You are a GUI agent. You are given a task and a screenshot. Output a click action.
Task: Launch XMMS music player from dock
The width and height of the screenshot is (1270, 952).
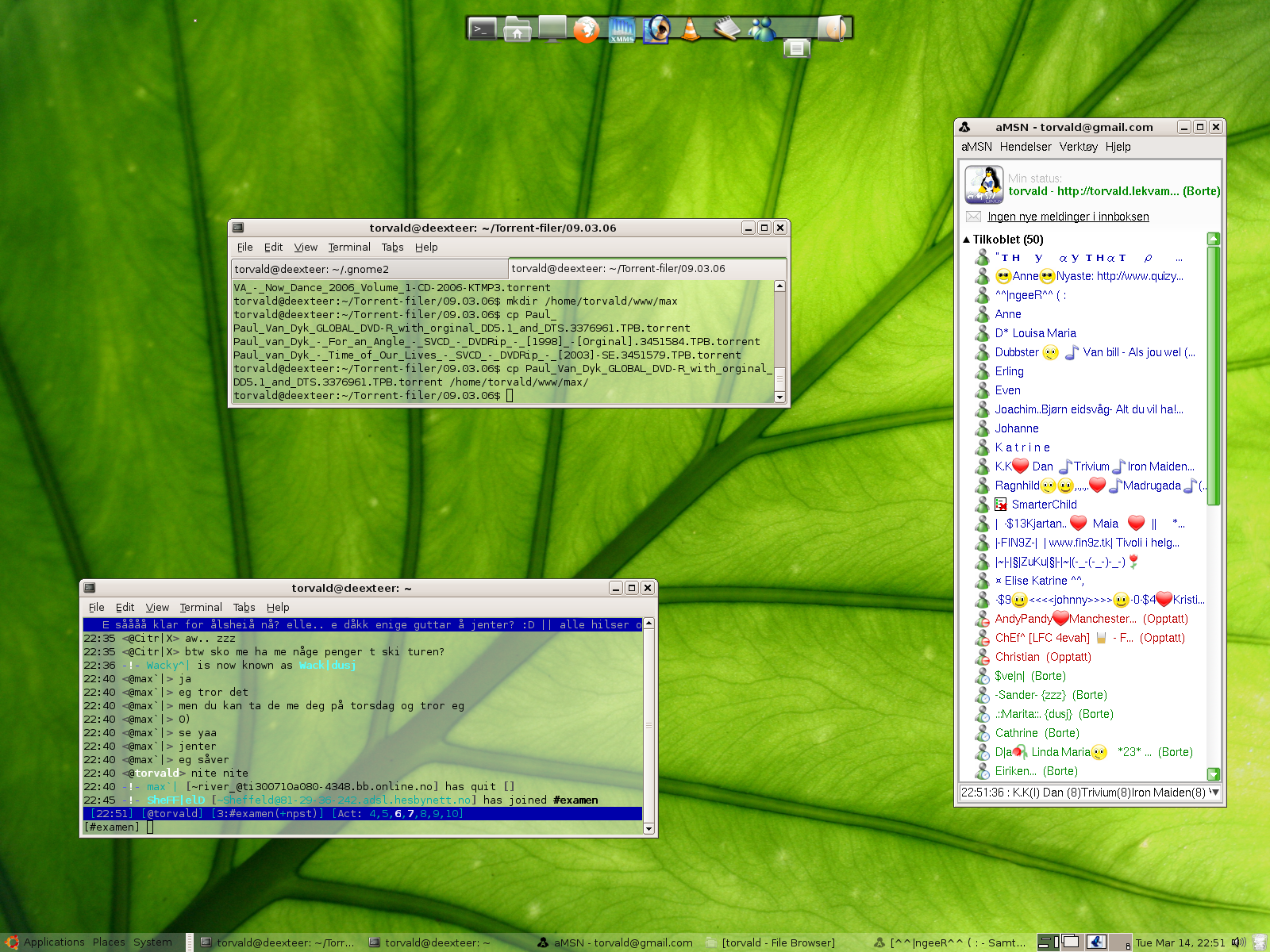click(x=622, y=29)
